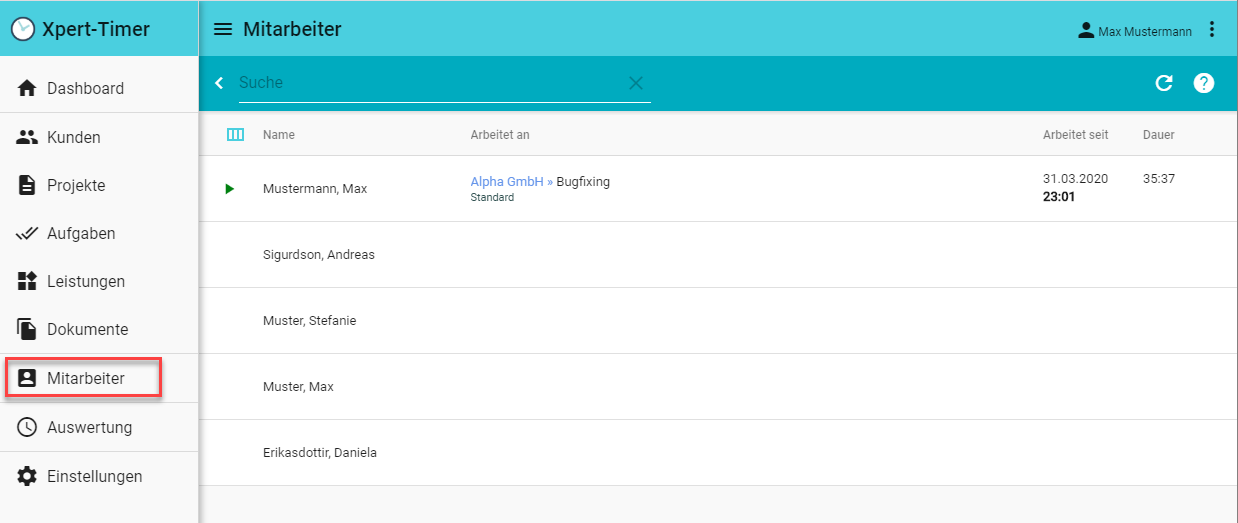Open Max Mustermann user account
This screenshot has height=523, width=1238.
coord(1134,31)
